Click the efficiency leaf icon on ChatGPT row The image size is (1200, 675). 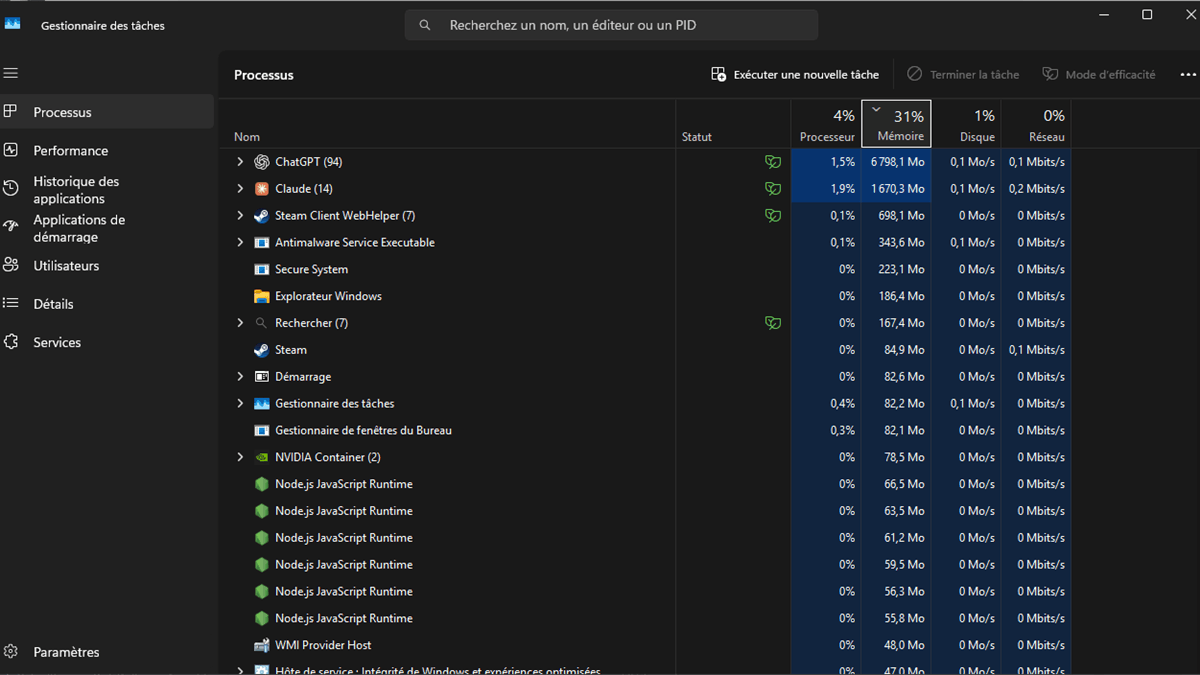[773, 162]
